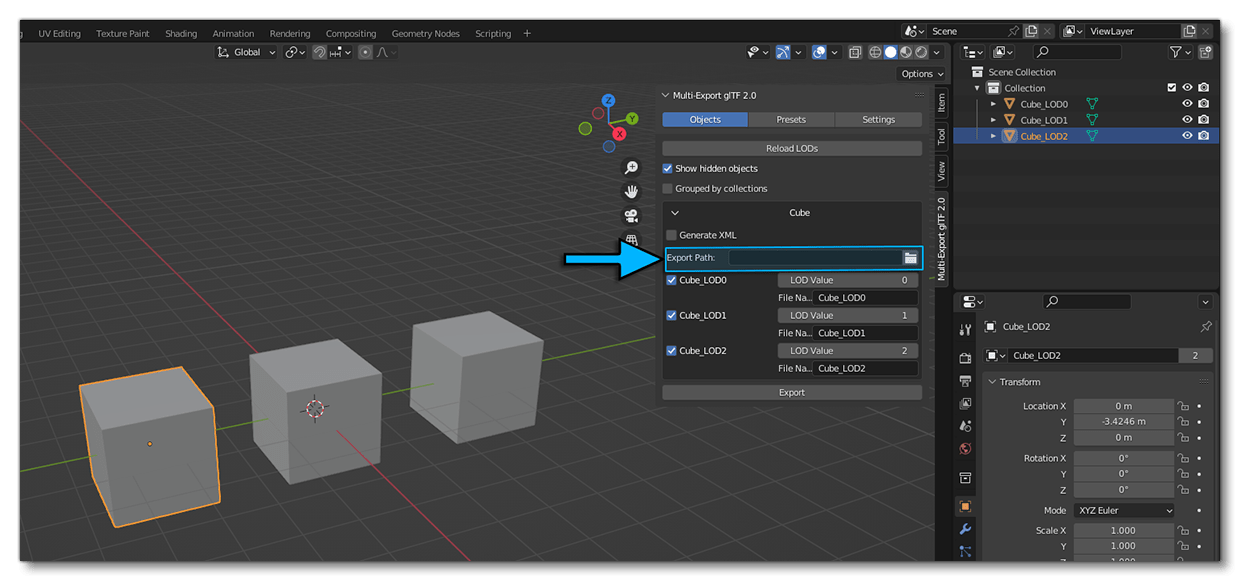This screenshot has width=1240, height=581.
Task: Switch to the Presets tab
Action: [791, 119]
